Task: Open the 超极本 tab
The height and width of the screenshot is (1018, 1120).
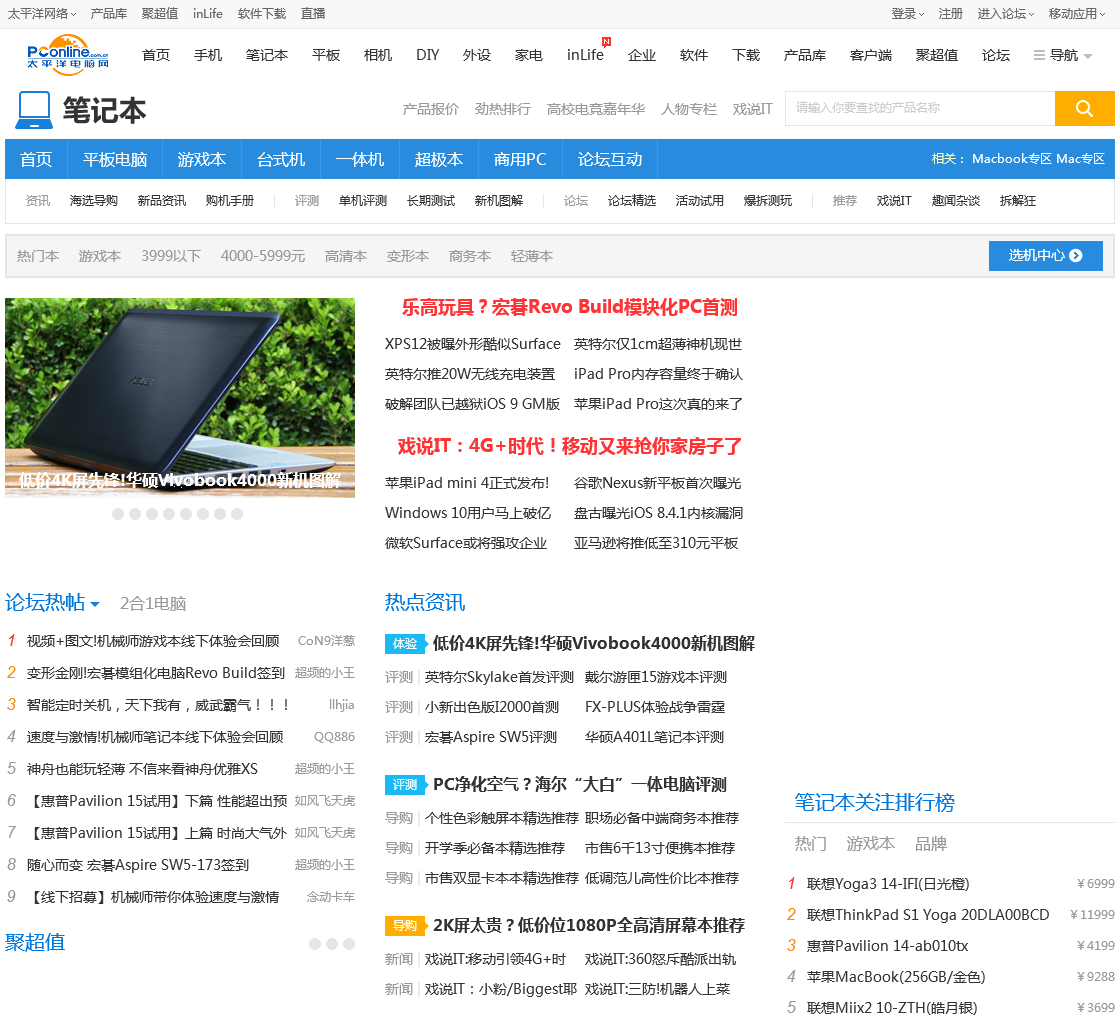Action: point(439,159)
